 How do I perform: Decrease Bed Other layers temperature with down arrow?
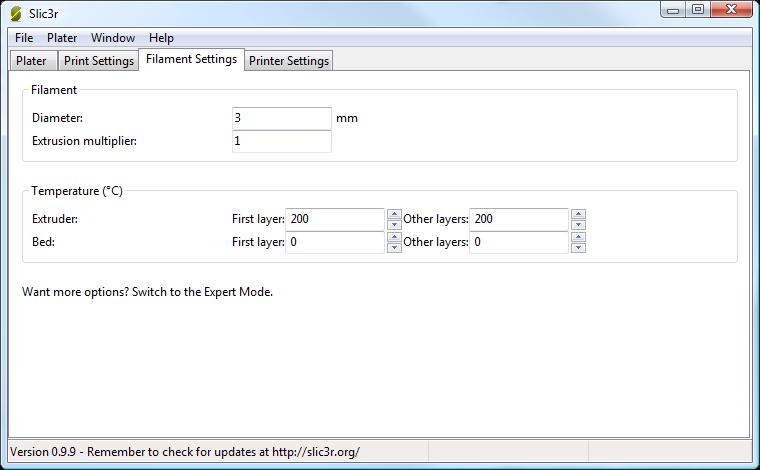pos(578,247)
